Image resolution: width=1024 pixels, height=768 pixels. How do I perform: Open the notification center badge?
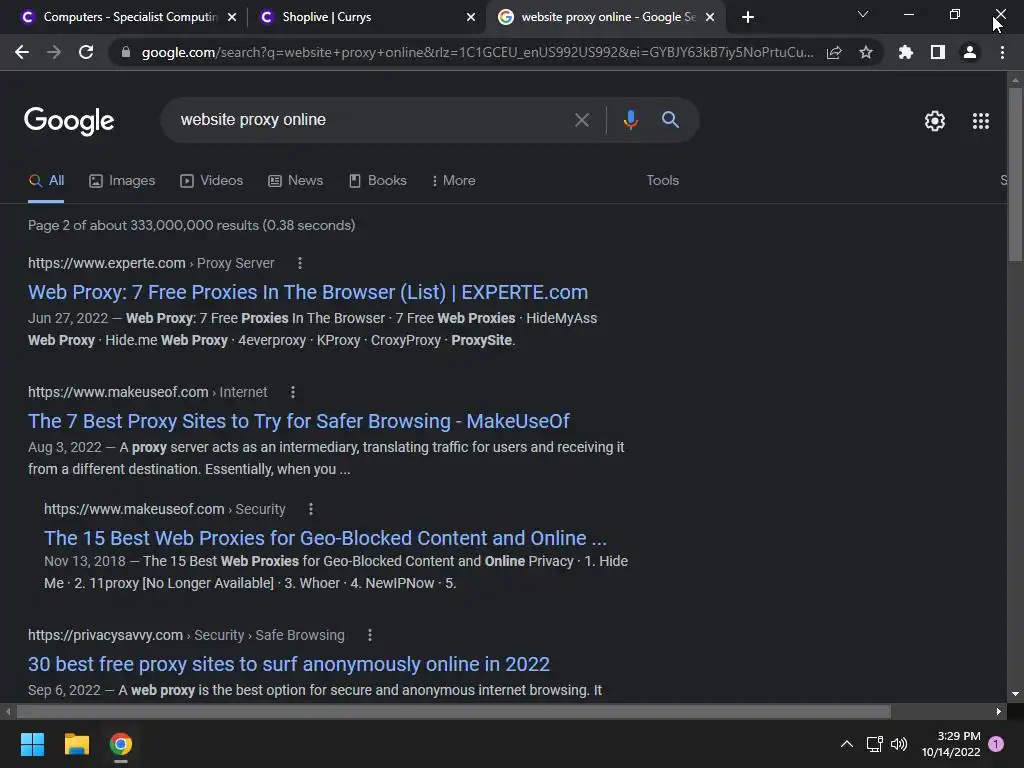996,744
